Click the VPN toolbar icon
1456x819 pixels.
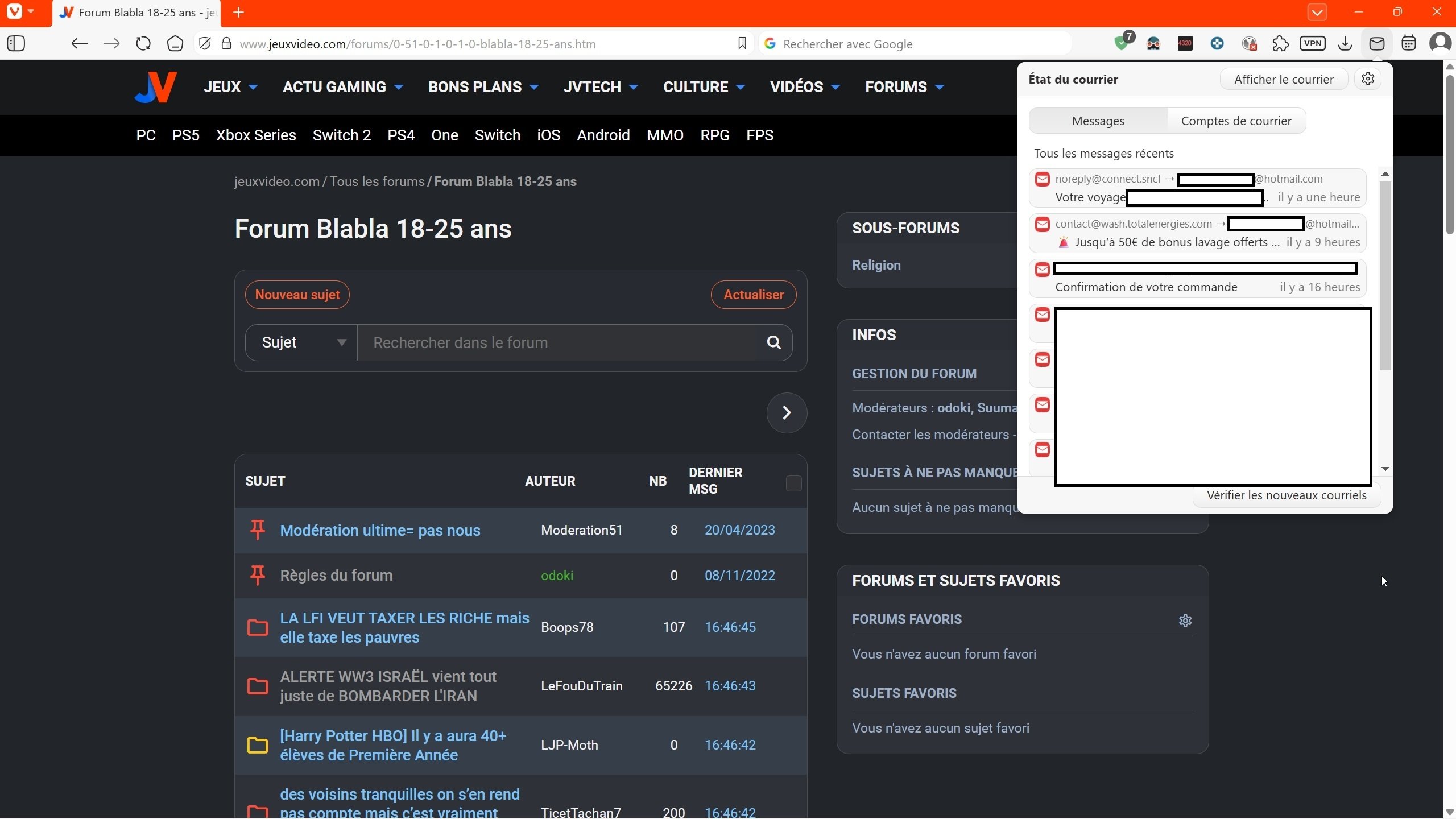click(x=1312, y=44)
